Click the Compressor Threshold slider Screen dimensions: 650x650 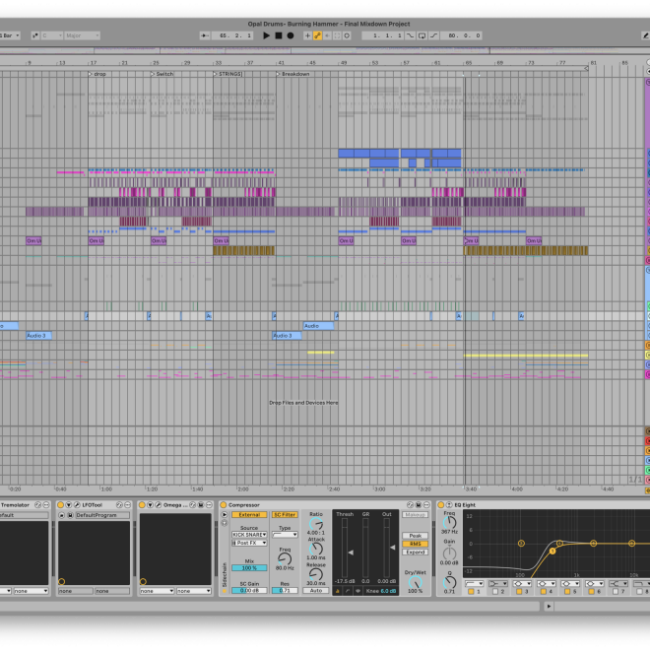344,550
